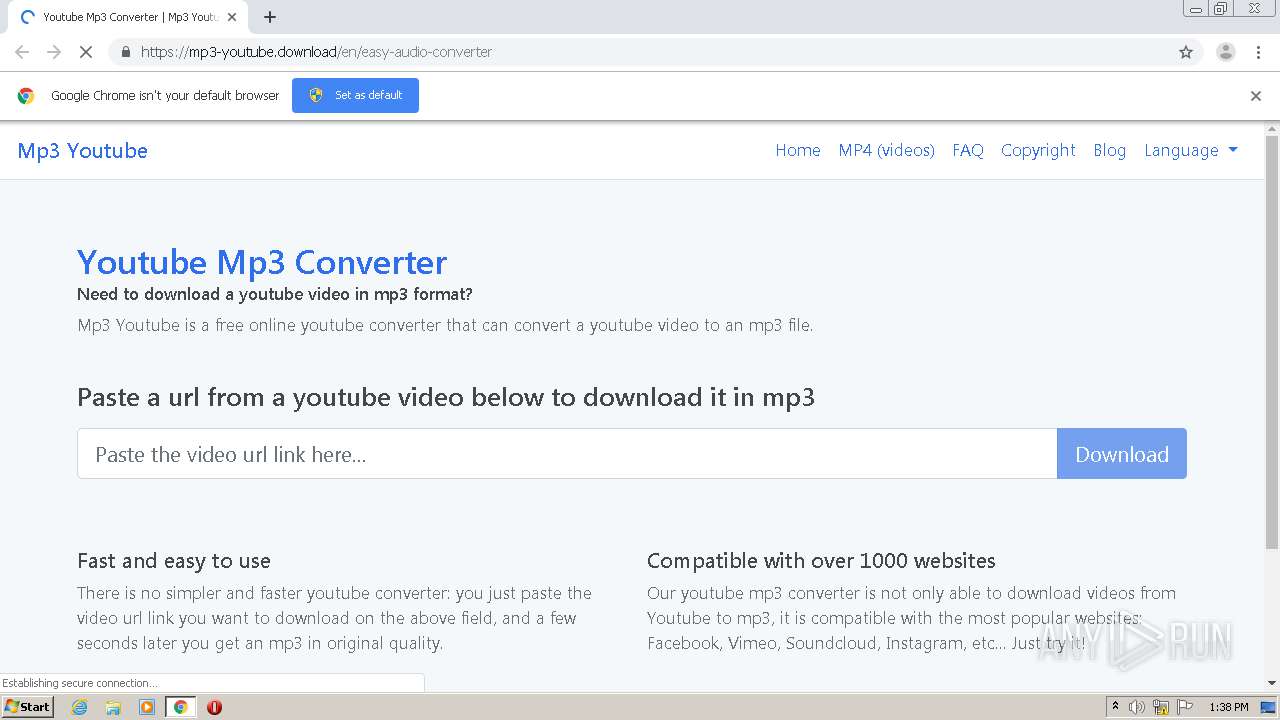
Task: Click the padlock site info icon
Action: click(x=125, y=52)
